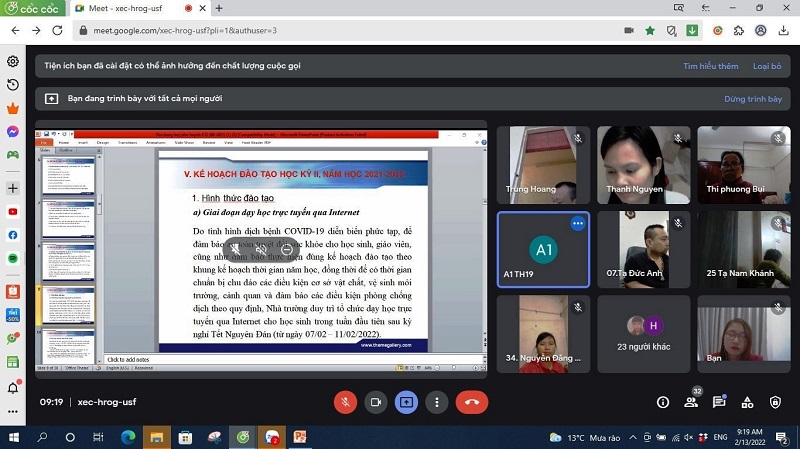Open the meeting details info icon
800x449 pixels.
[662, 402]
